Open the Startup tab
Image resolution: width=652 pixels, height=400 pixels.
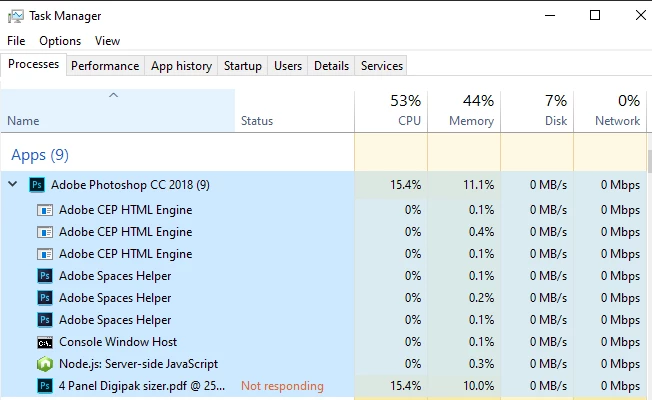click(x=243, y=66)
